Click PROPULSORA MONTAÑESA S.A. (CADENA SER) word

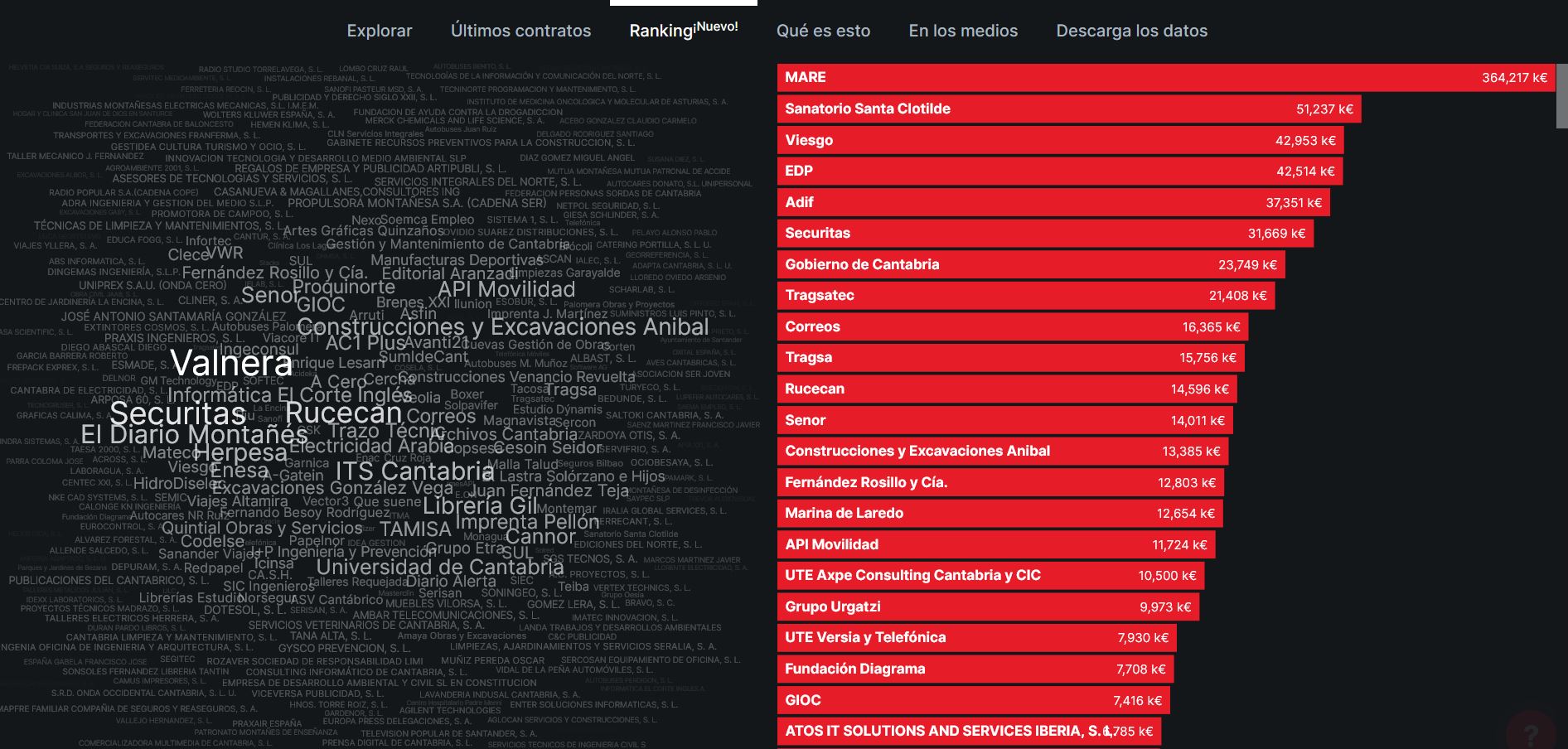(417, 203)
